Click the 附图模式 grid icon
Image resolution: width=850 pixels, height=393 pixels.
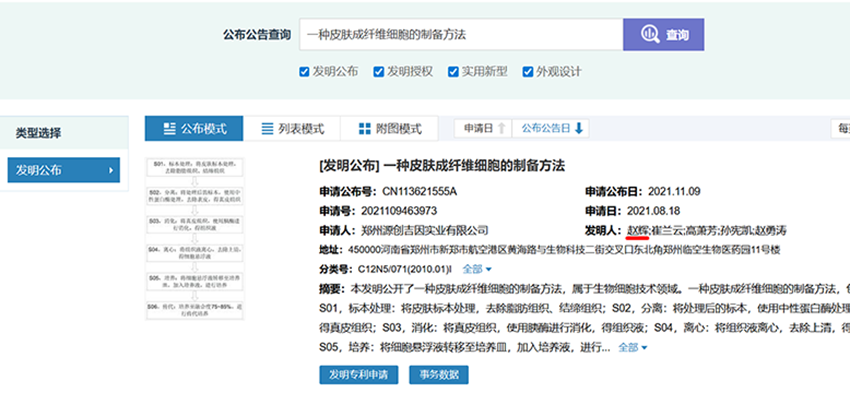click(364, 129)
